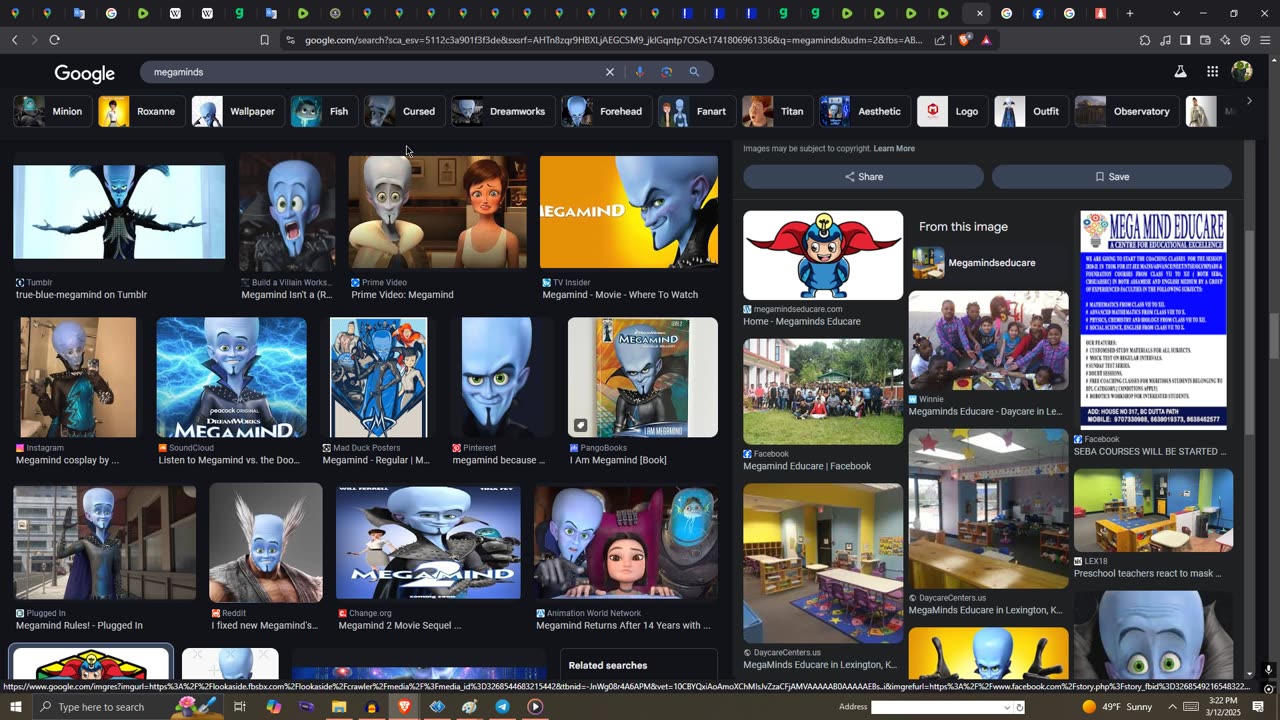Submit search with the magnifier icon
Viewport: 1280px width, 720px height.
click(x=694, y=72)
